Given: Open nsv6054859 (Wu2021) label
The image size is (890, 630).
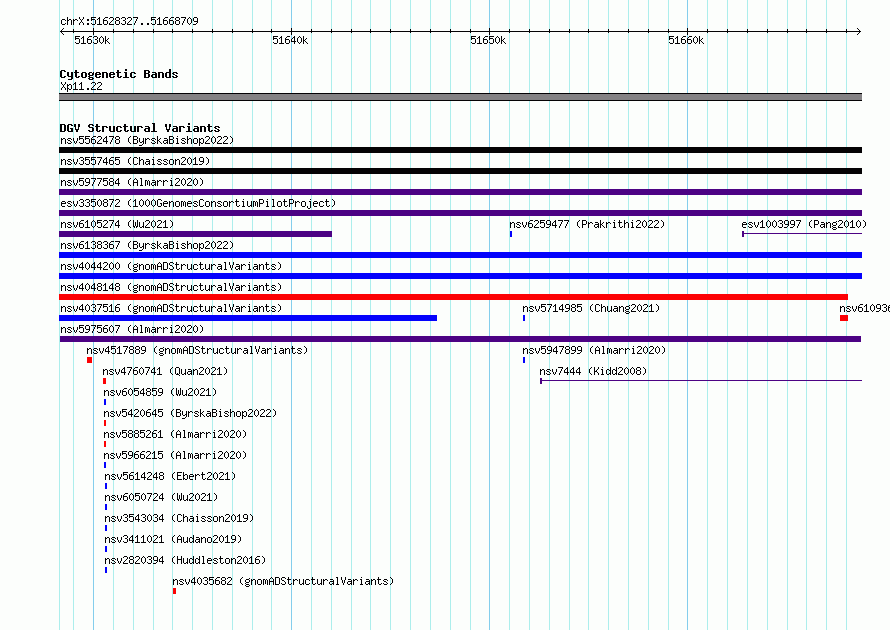Looking at the screenshot, I should tap(160, 392).
